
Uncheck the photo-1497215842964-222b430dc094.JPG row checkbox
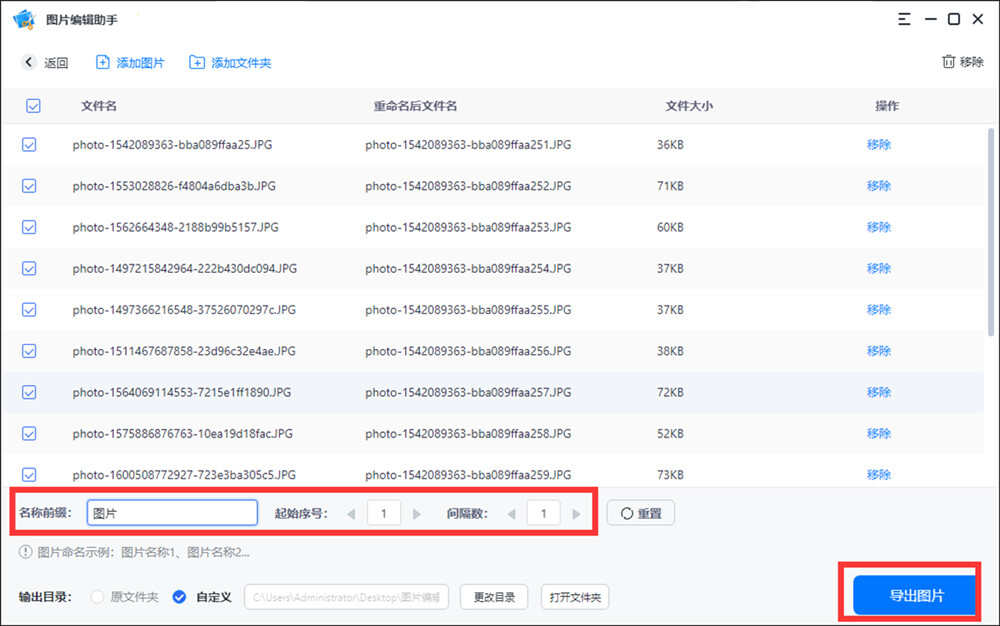[x=29, y=268]
